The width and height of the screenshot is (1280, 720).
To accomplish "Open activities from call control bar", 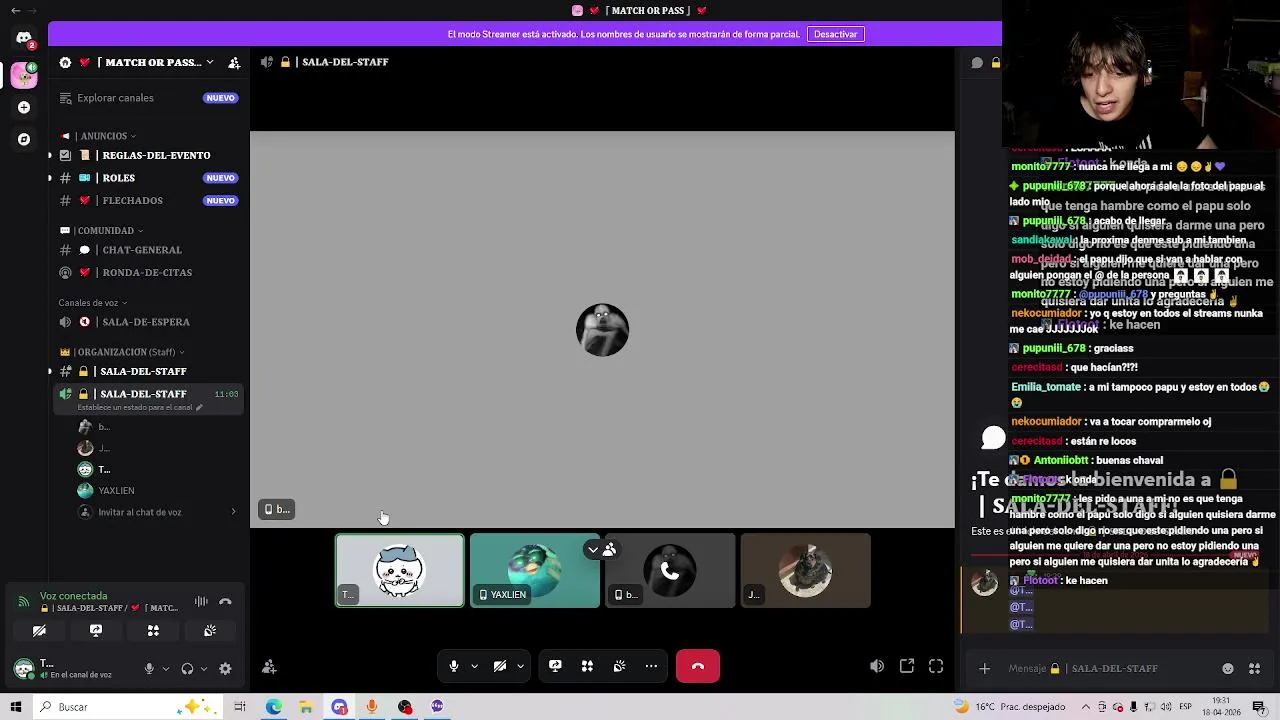I will [x=587, y=666].
